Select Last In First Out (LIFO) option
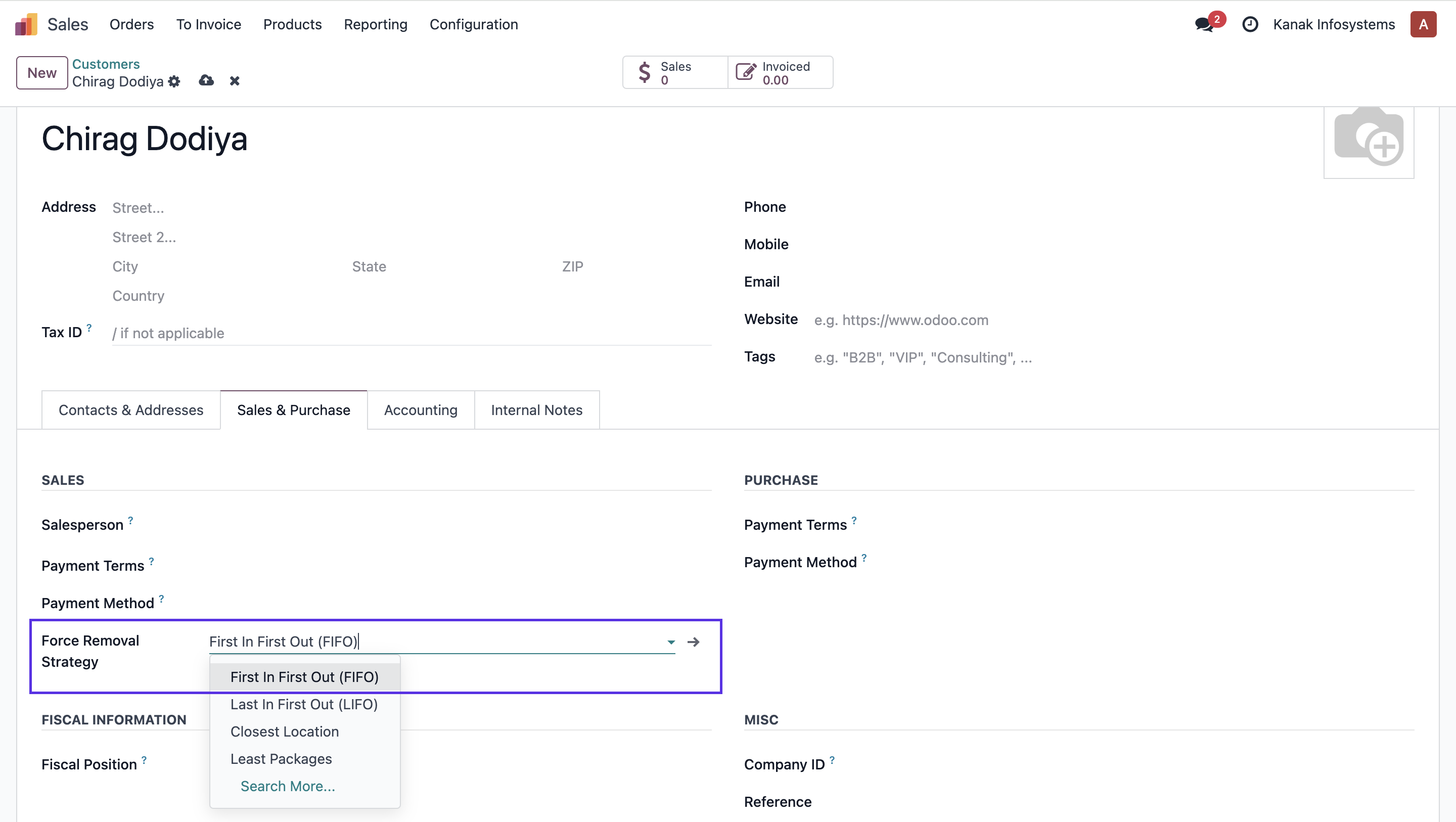The image size is (1456, 822). tap(305, 704)
